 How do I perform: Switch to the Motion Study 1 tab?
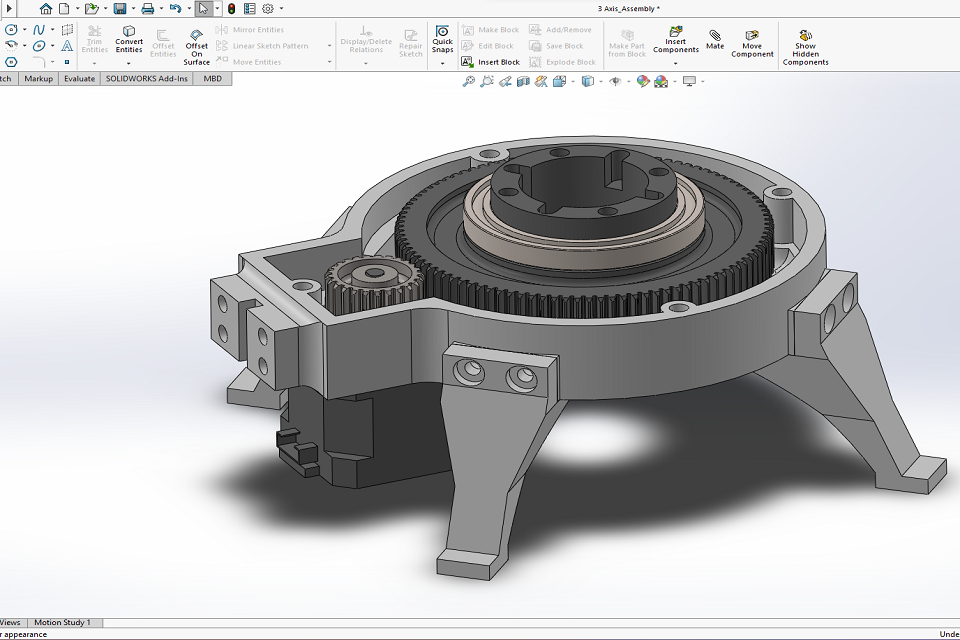(63, 622)
